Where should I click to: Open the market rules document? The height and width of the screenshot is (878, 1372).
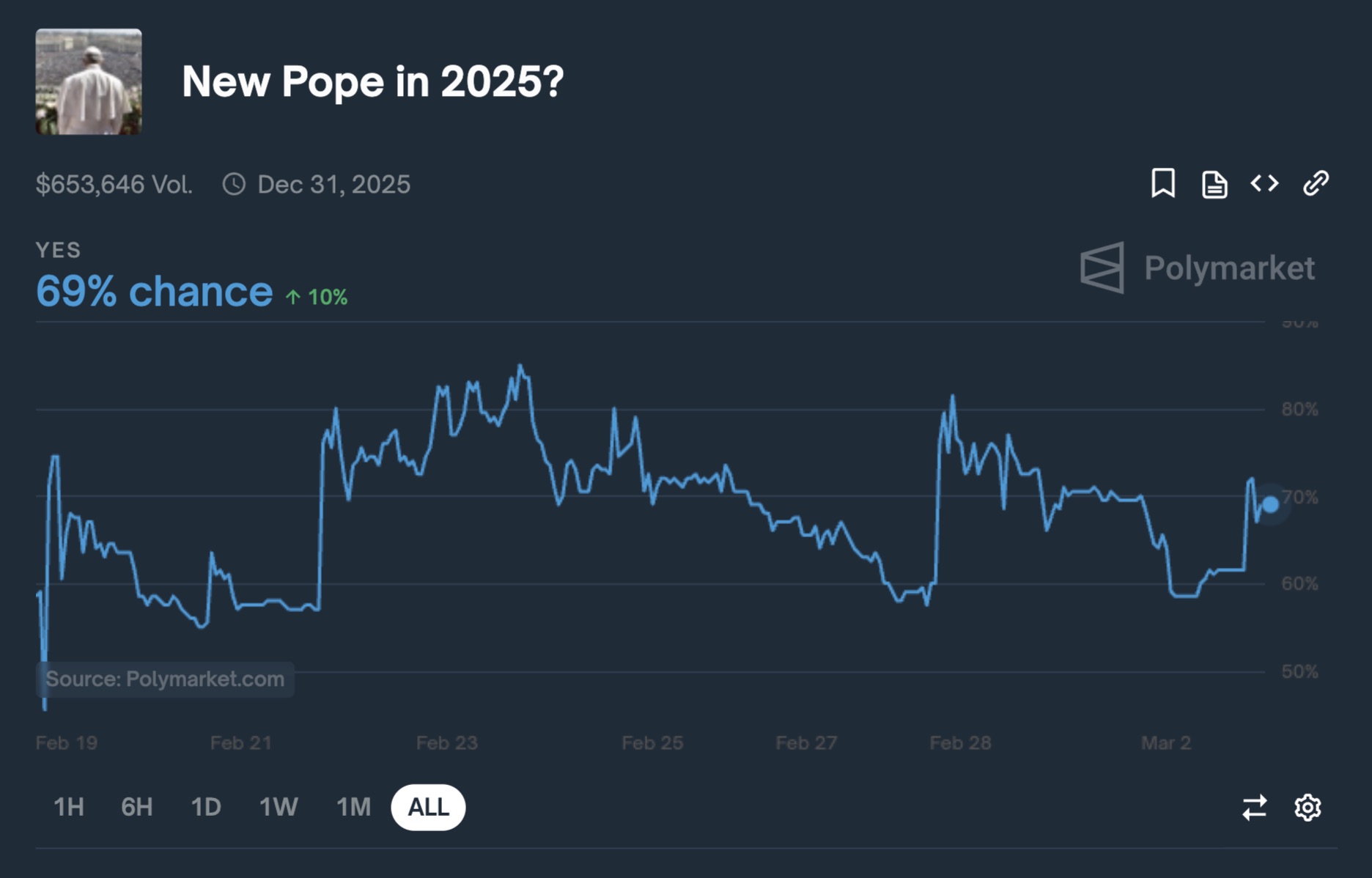point(1214,185)
